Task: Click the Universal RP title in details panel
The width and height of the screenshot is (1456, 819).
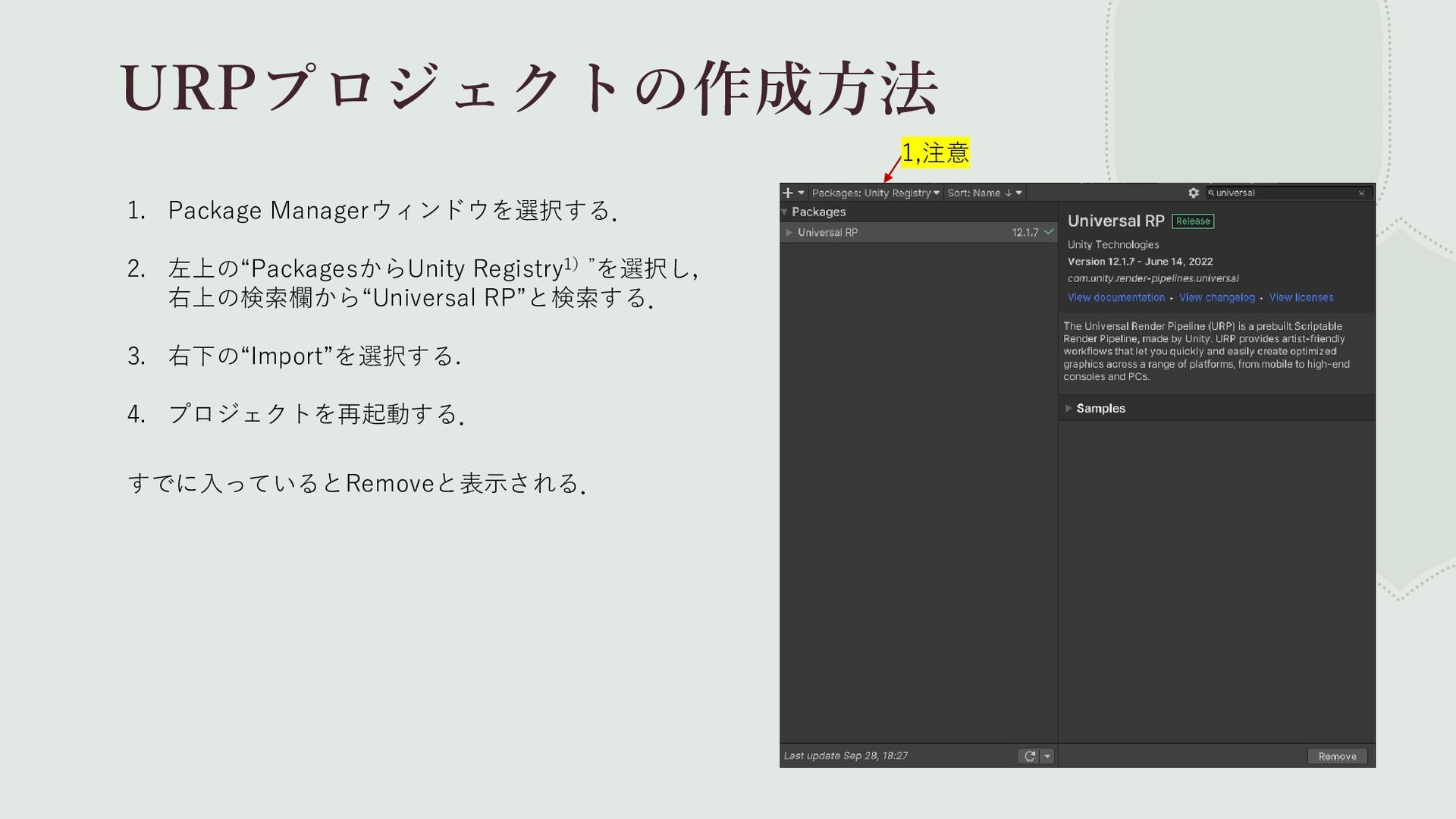Action: point(1116,221)
